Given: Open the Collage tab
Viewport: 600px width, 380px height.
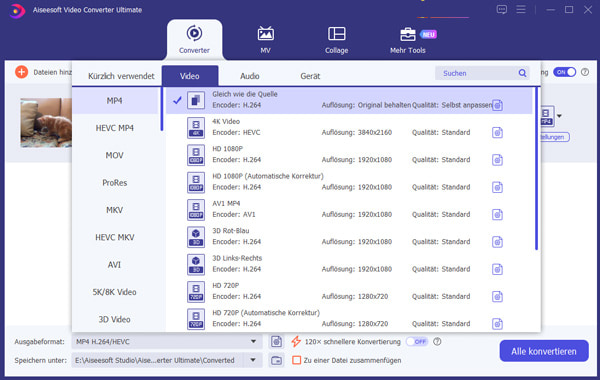Looking at the screenshot, I should (x=336, y=40).
